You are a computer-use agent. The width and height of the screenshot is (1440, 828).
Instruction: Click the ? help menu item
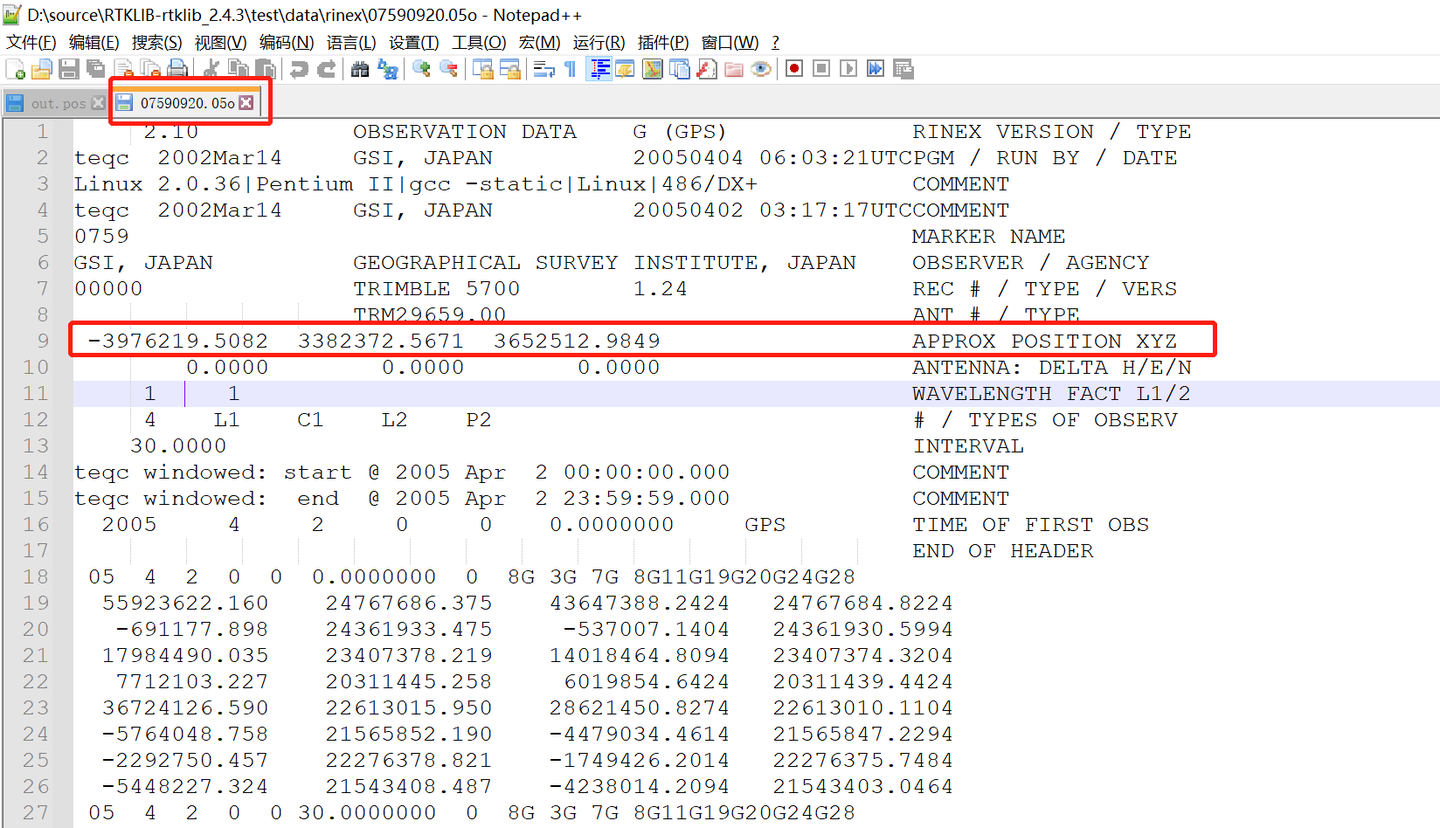point(775,42)
